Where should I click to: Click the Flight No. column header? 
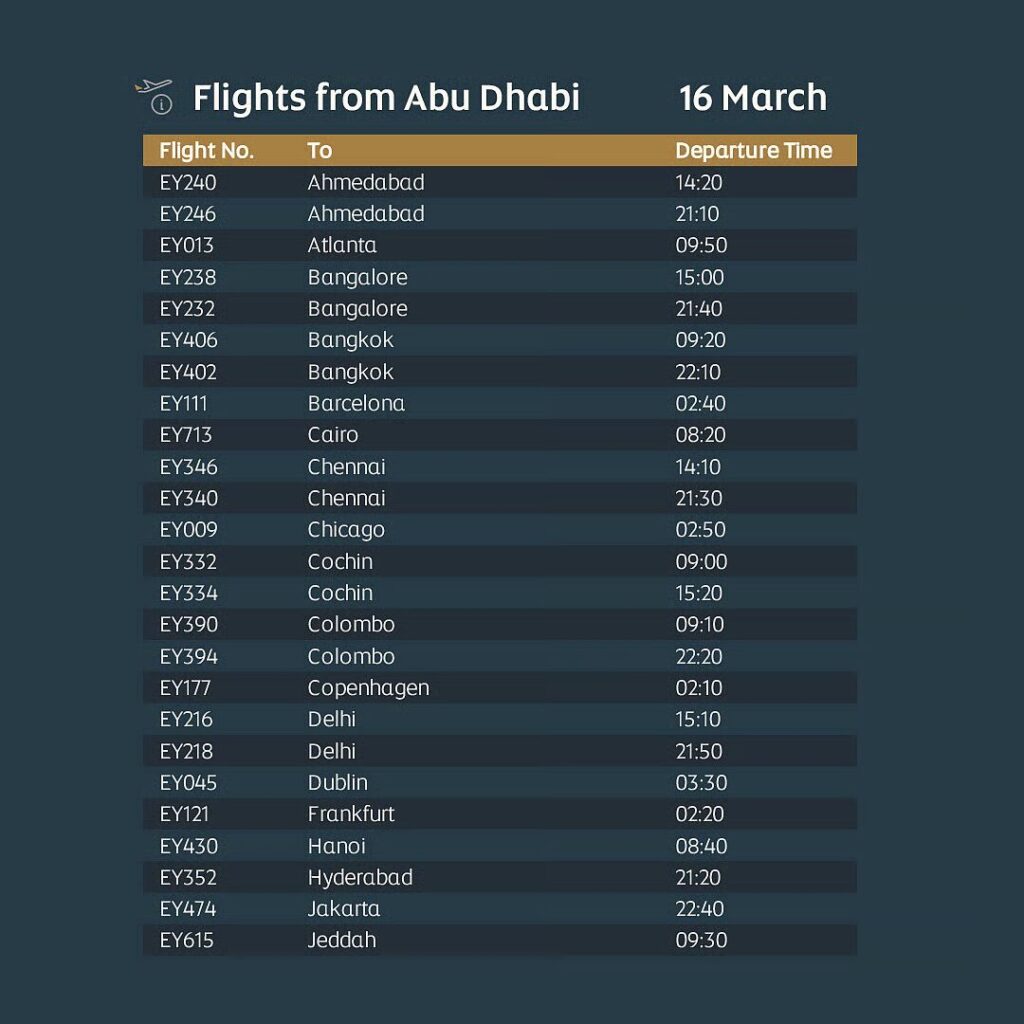click(206, 151)
